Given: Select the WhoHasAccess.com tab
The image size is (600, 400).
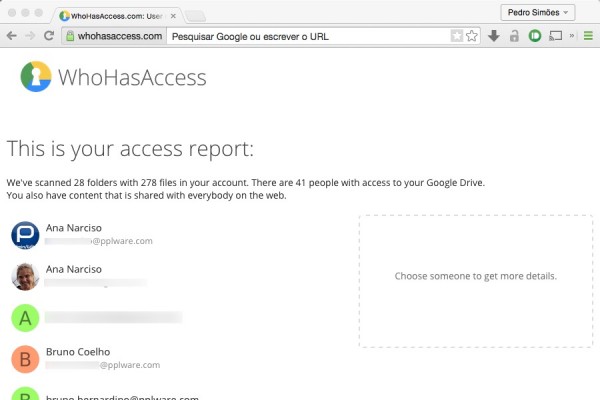Looking at the screenshot, I should [x=116, y=16].
